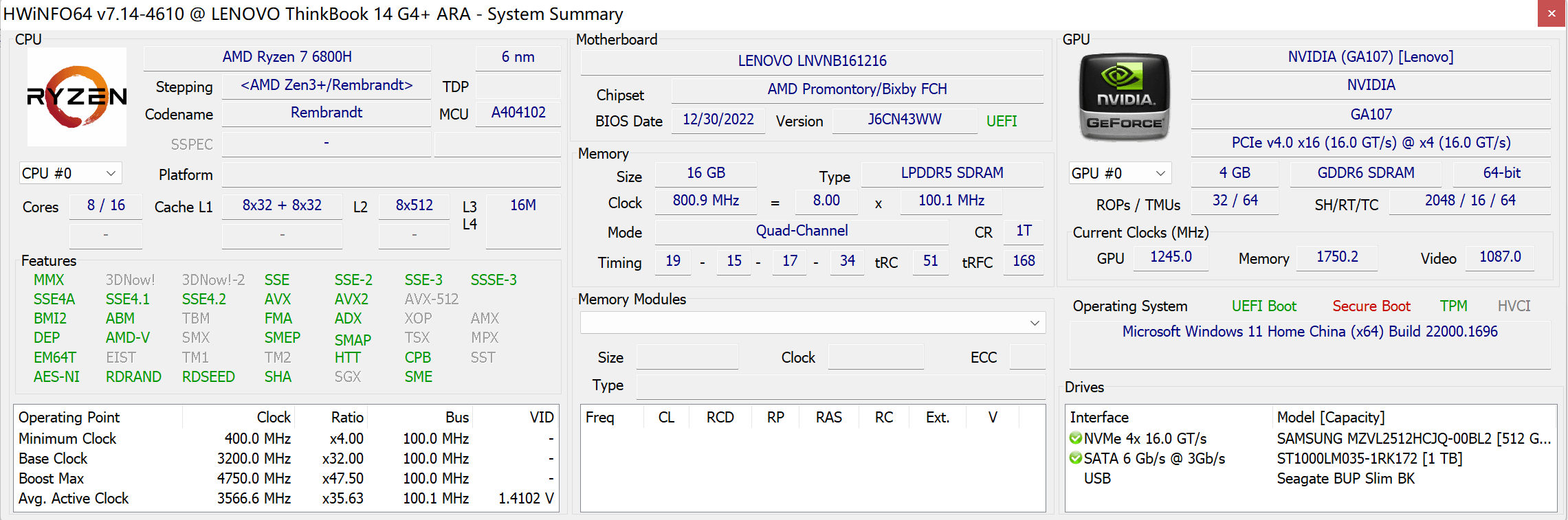Click the Cache L1 8x32 + 8x32 value
Screen dimensions: 1568x520
[x=282, y=205]
